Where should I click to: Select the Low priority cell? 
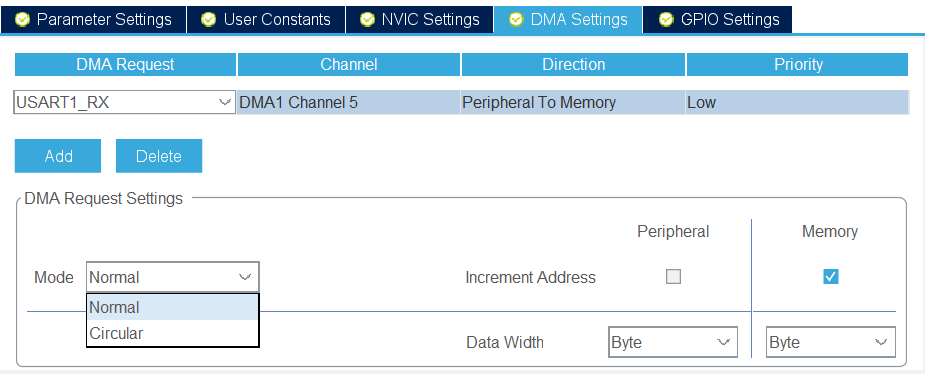click(798, 103)
